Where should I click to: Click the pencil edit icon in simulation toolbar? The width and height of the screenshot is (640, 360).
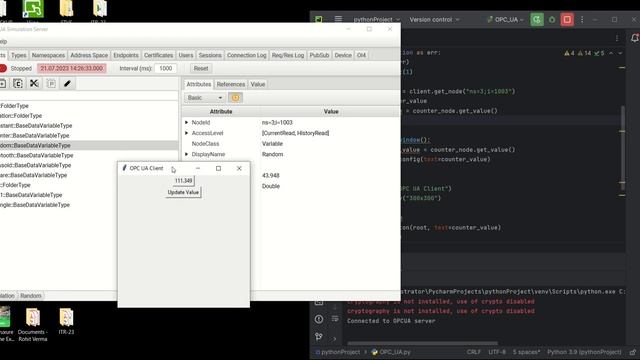click(x=67, y=84)
